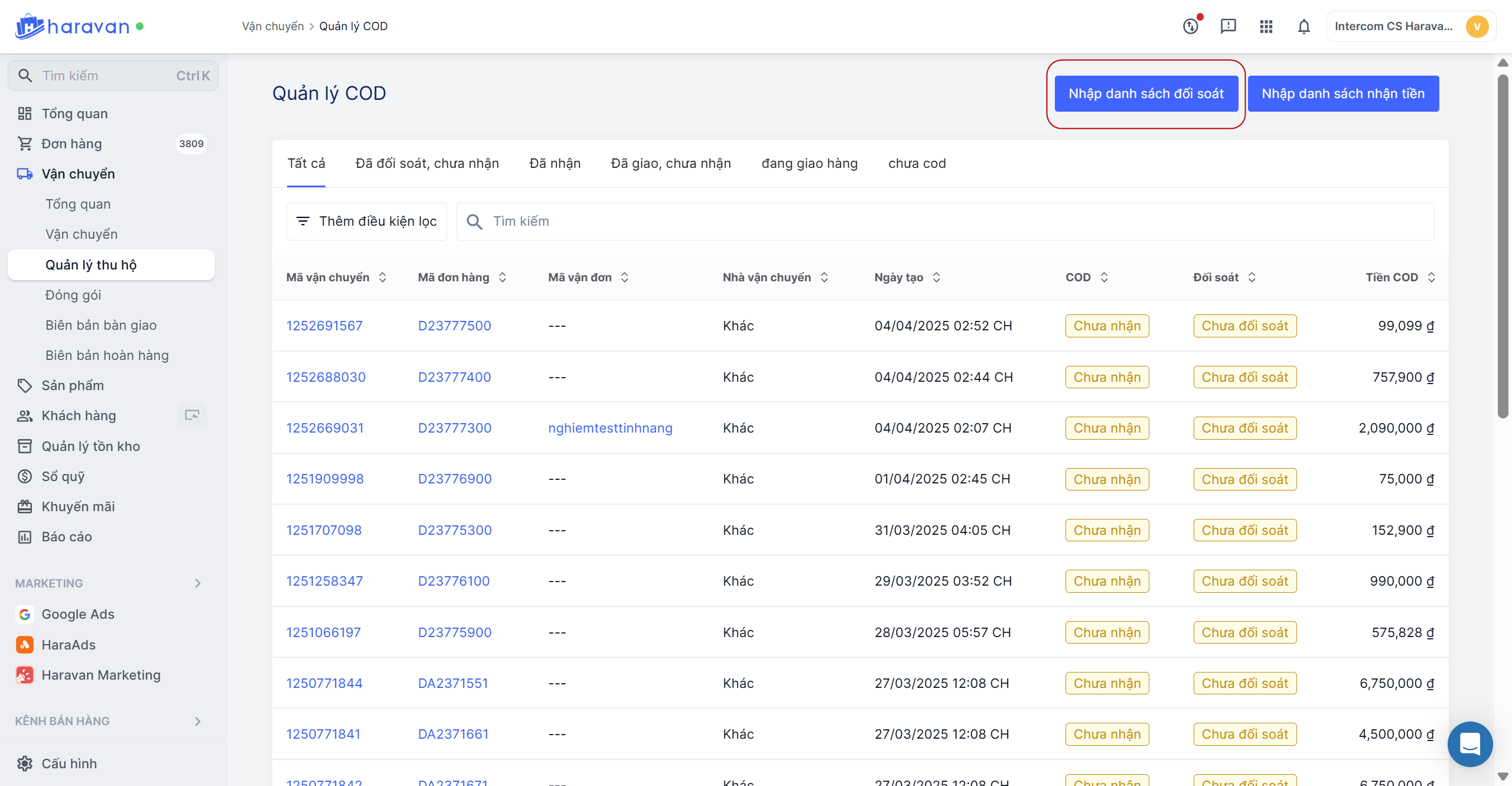Click the Haravan logo
The width and height of the screenshot is (1512, 786).
[x=73, y=27]
